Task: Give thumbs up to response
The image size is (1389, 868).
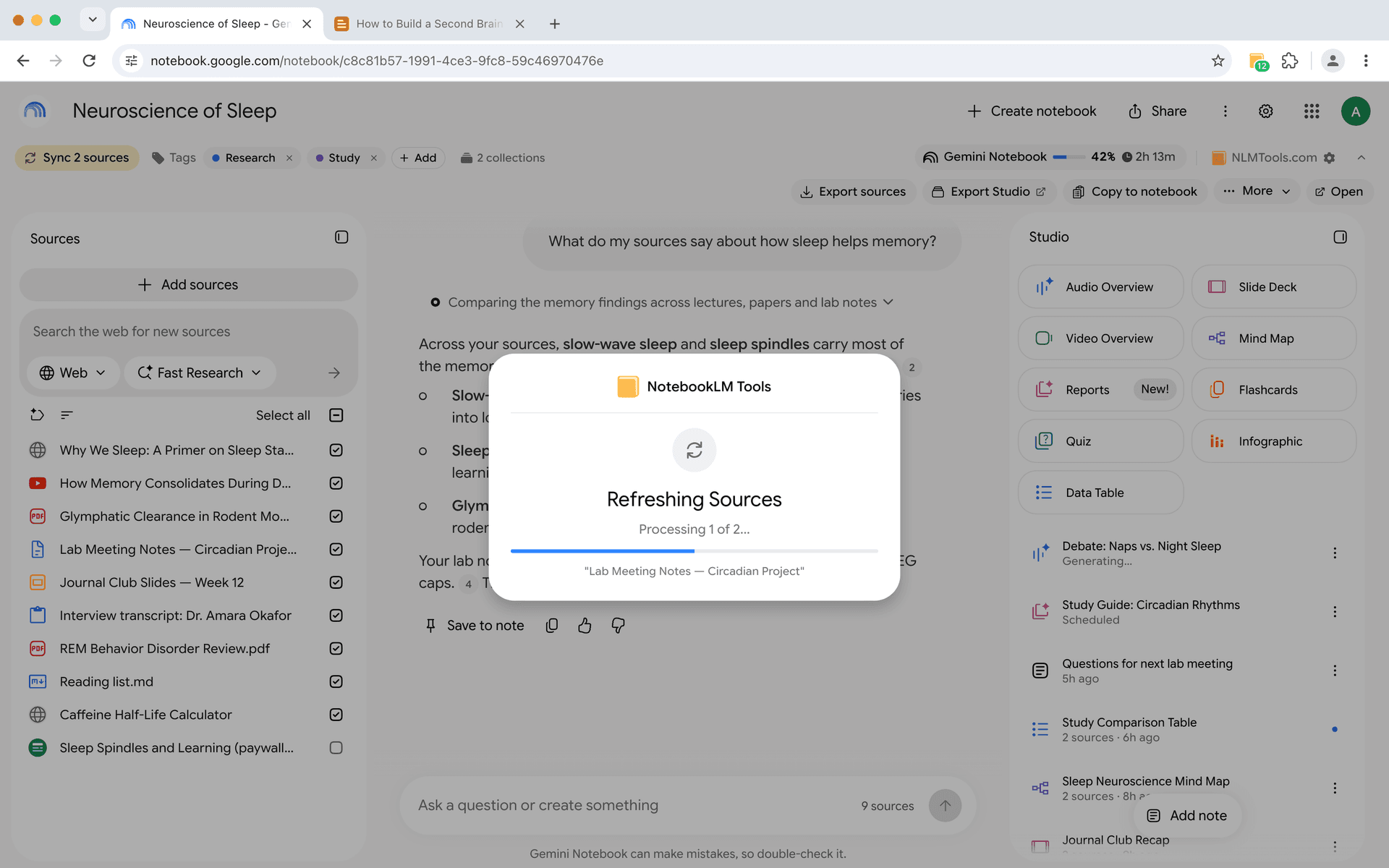Action: point(585,626)
